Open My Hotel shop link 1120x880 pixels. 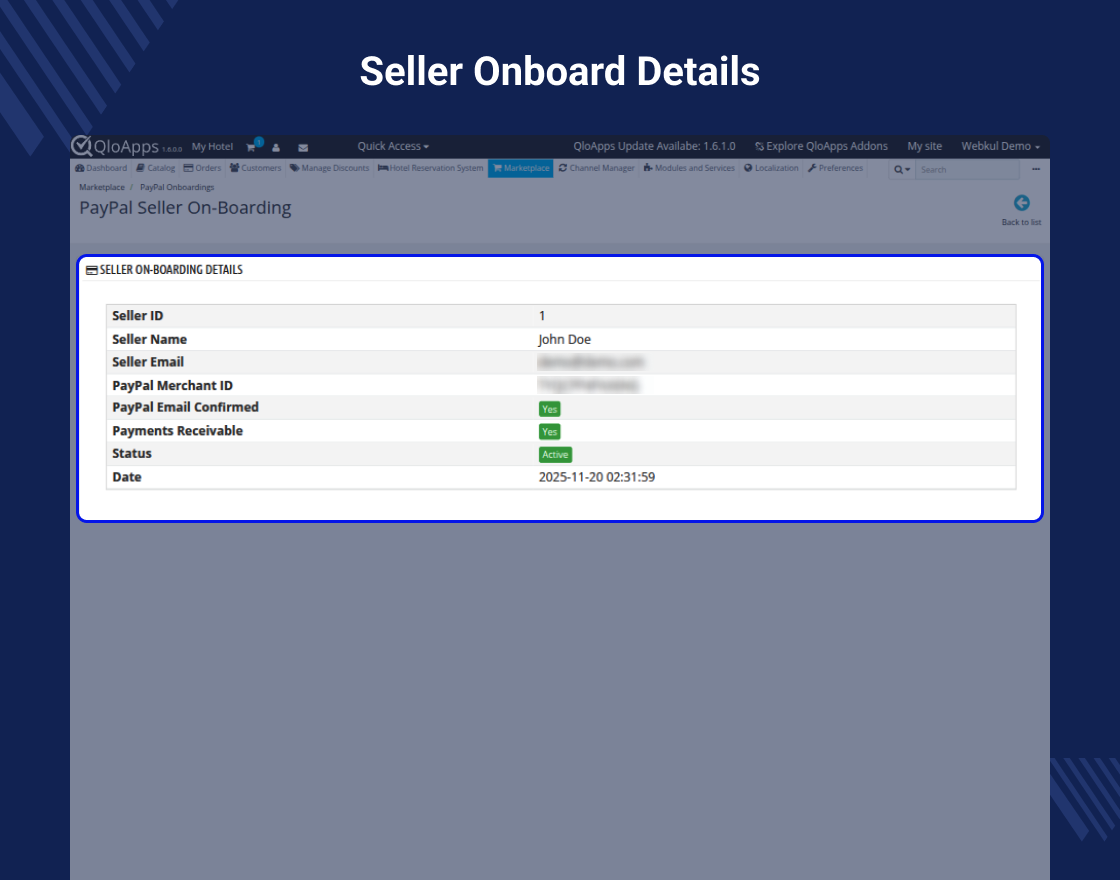pos(212,146)
